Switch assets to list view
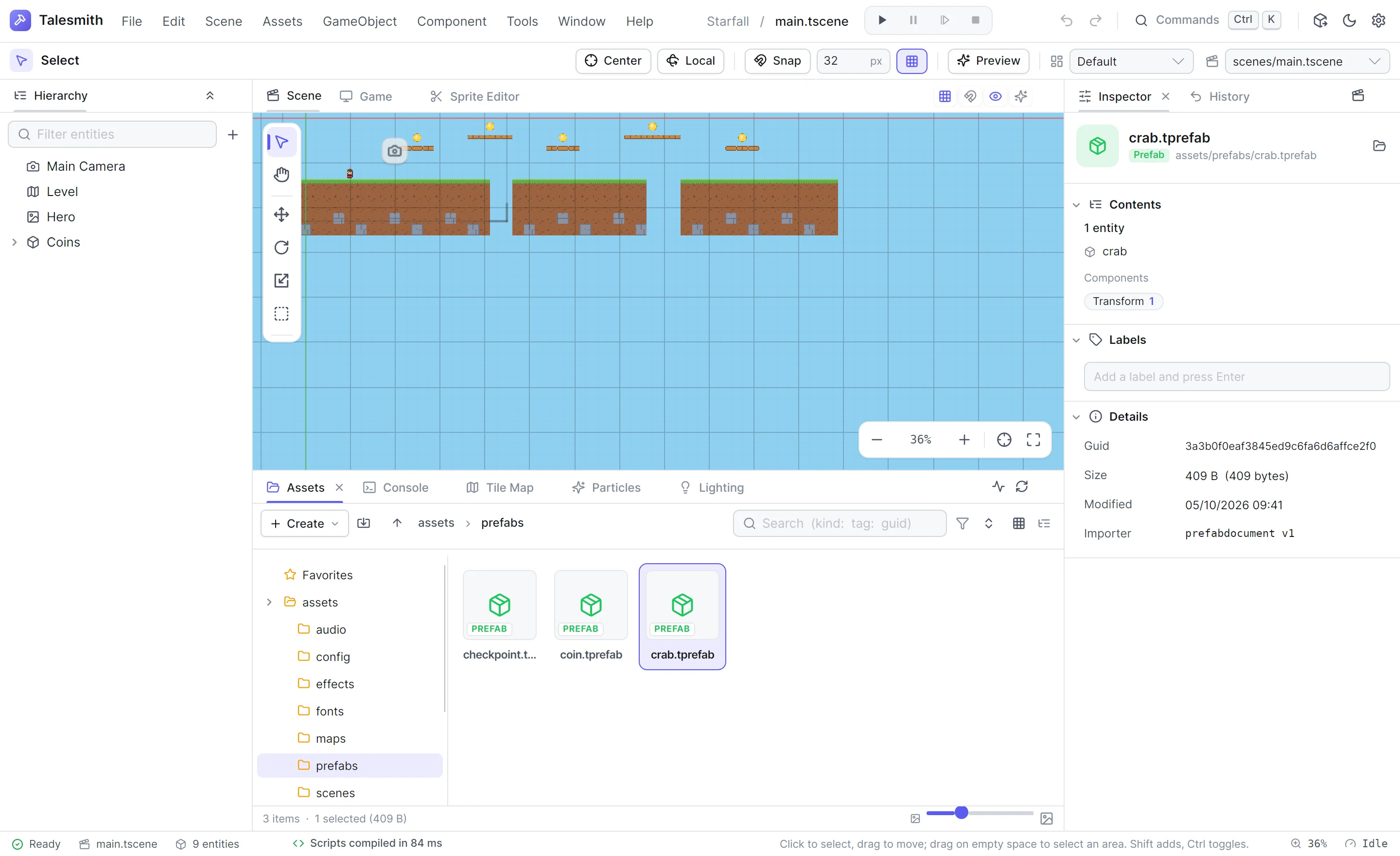Viewport: 1400px width, 856px height. pyautogui.click(x=1044, y=523)
